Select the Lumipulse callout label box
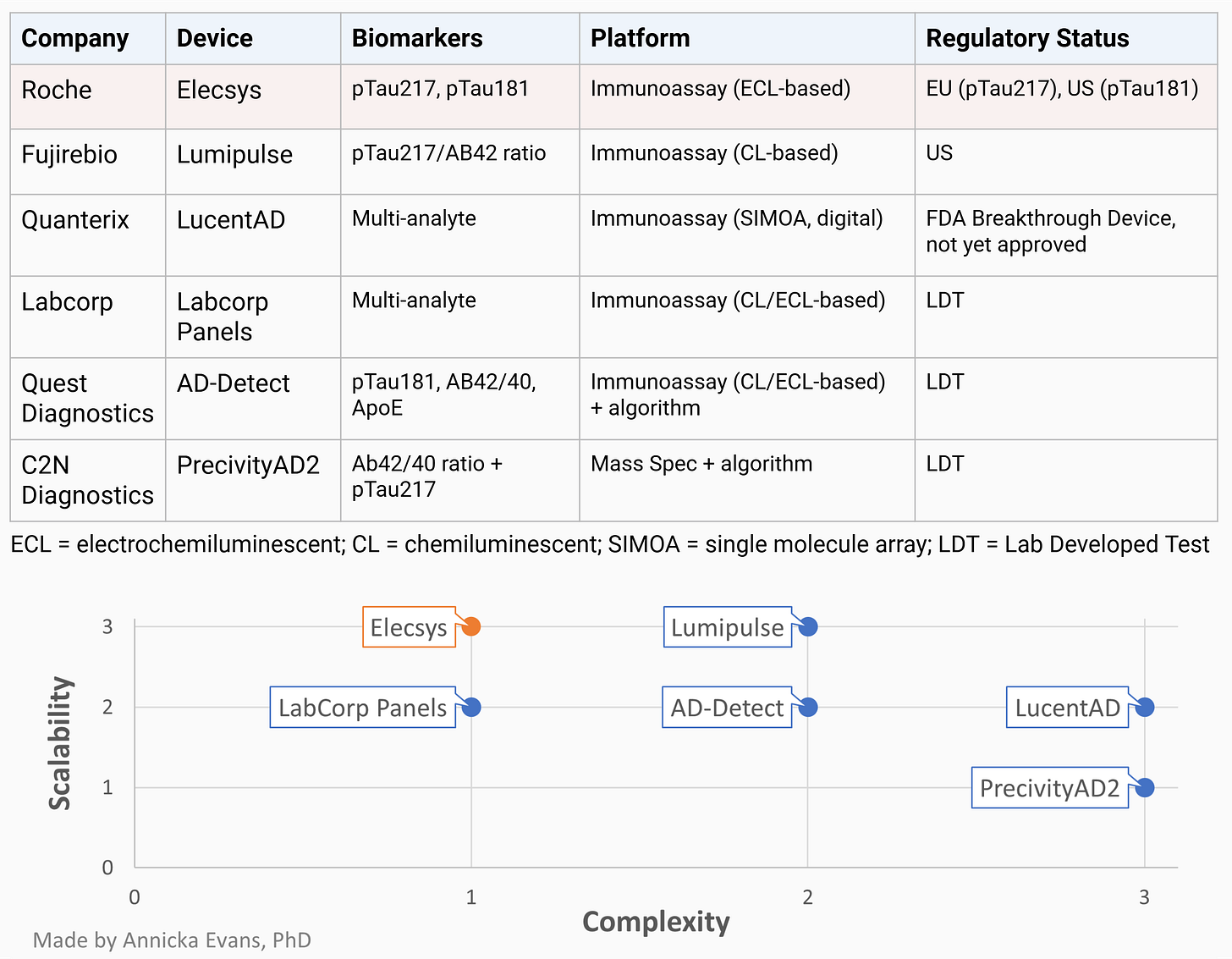This screenshot has width=1232, height=959. (728, 627)
